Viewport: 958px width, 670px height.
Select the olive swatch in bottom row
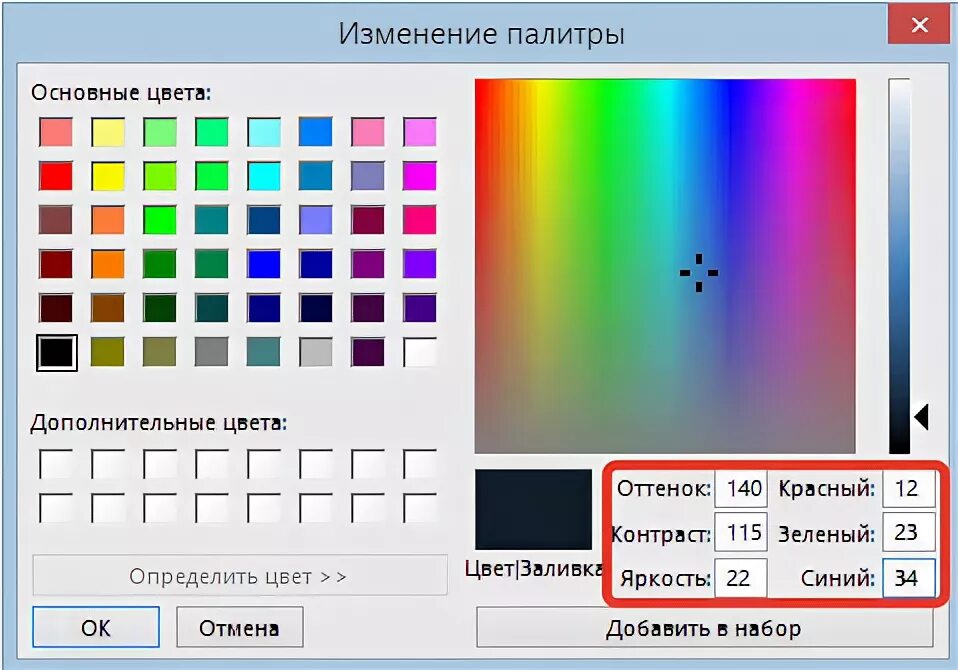tap(108, 352)
